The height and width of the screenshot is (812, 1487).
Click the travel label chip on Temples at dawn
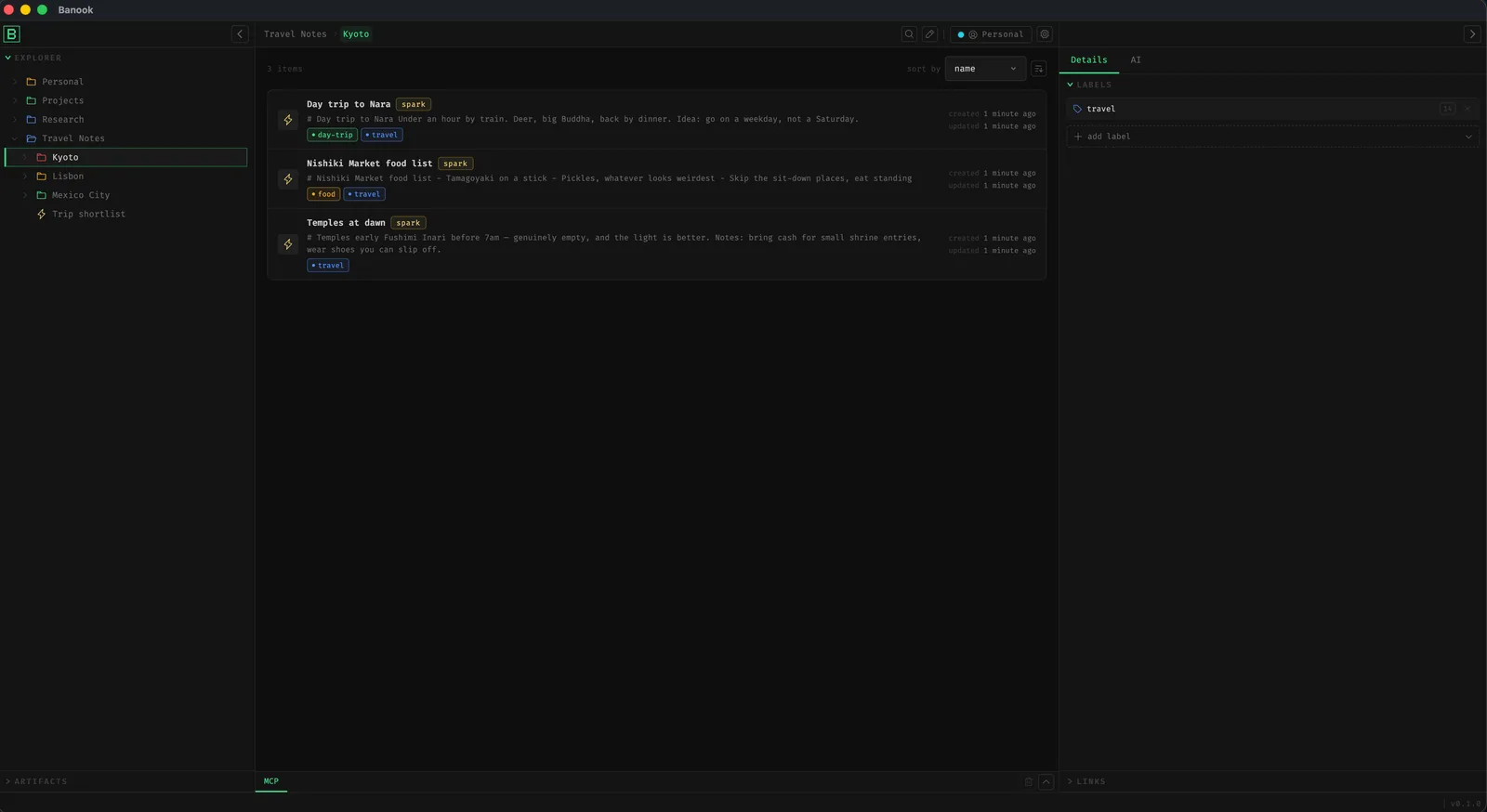[x=328, y=266]
